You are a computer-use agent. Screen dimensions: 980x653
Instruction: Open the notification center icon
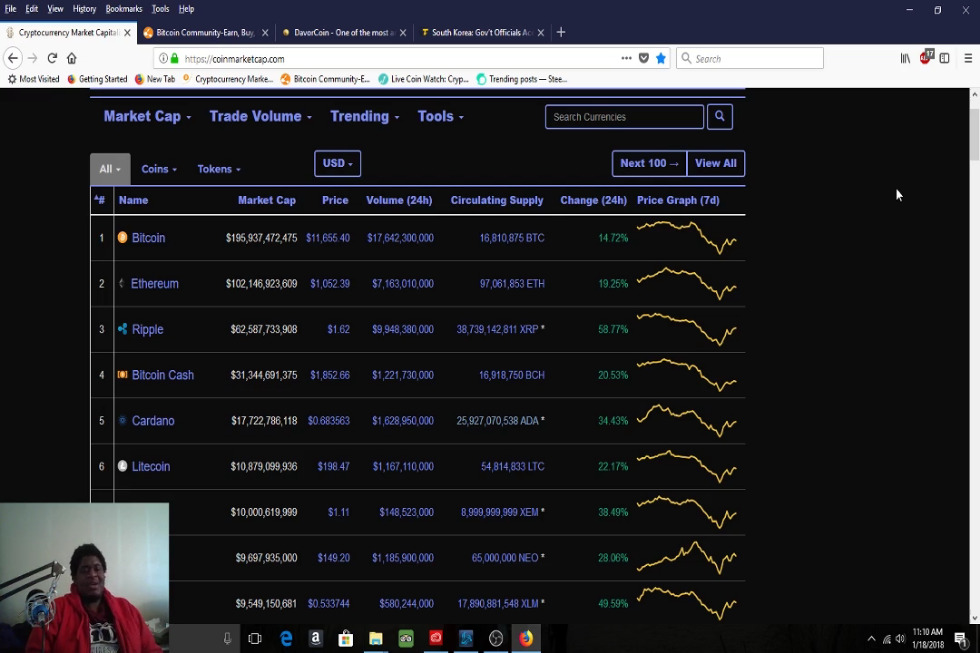(x=960, y=638)
